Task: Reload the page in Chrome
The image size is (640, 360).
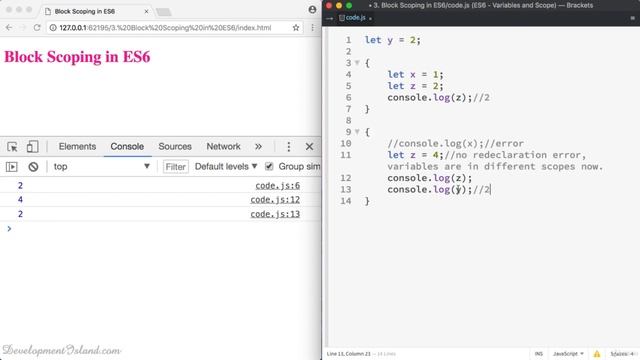Action: 37,27
